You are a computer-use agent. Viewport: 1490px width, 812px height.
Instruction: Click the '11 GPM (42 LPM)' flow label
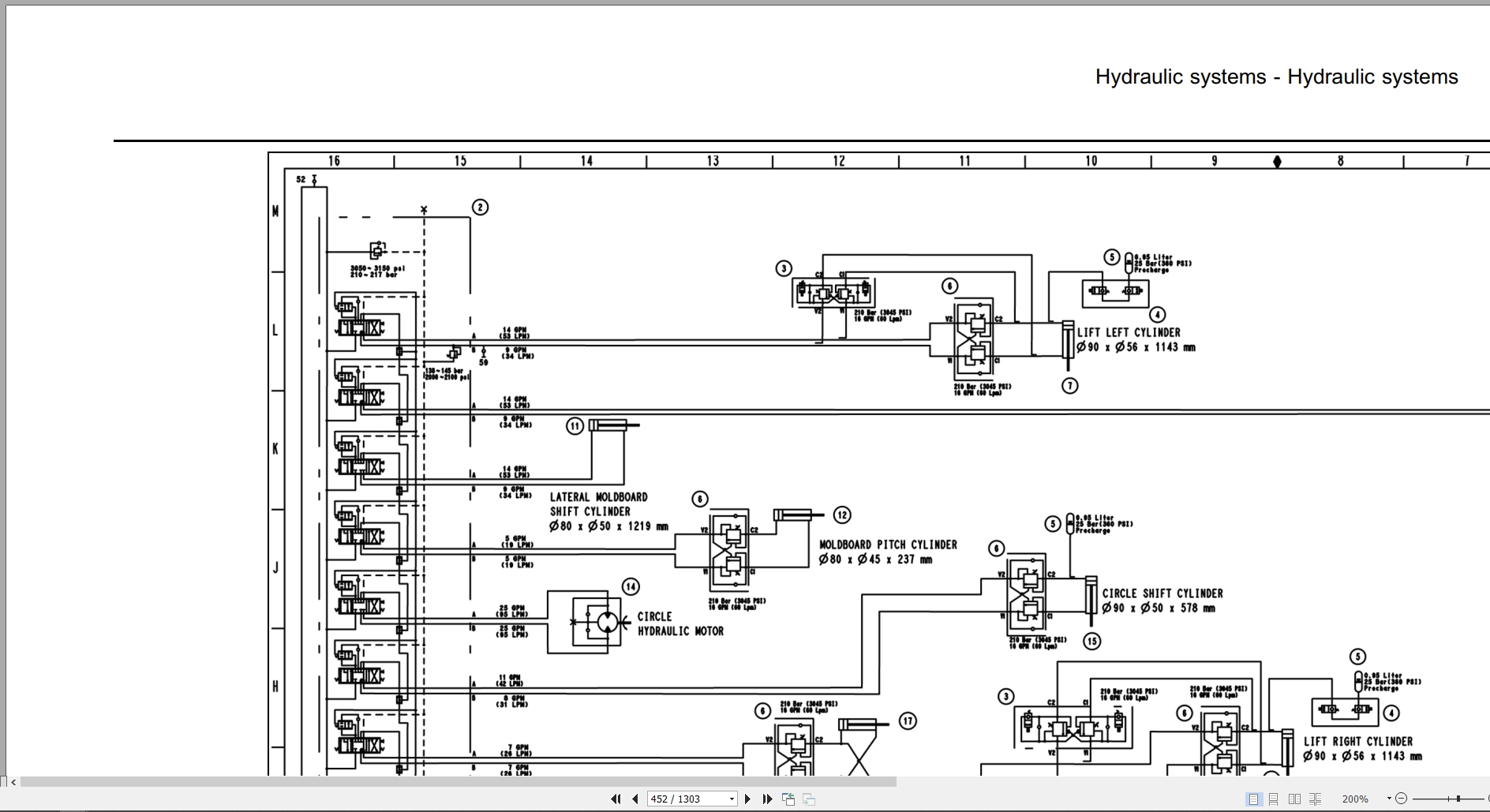point(509,680)
